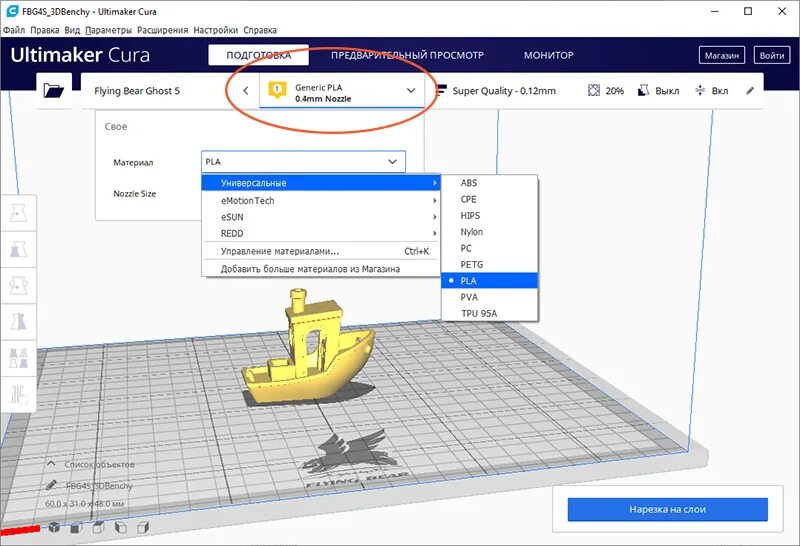Select the Rotate tool in left toolbar
Viewport: 800px width, 546px height.
click(18, 286)
